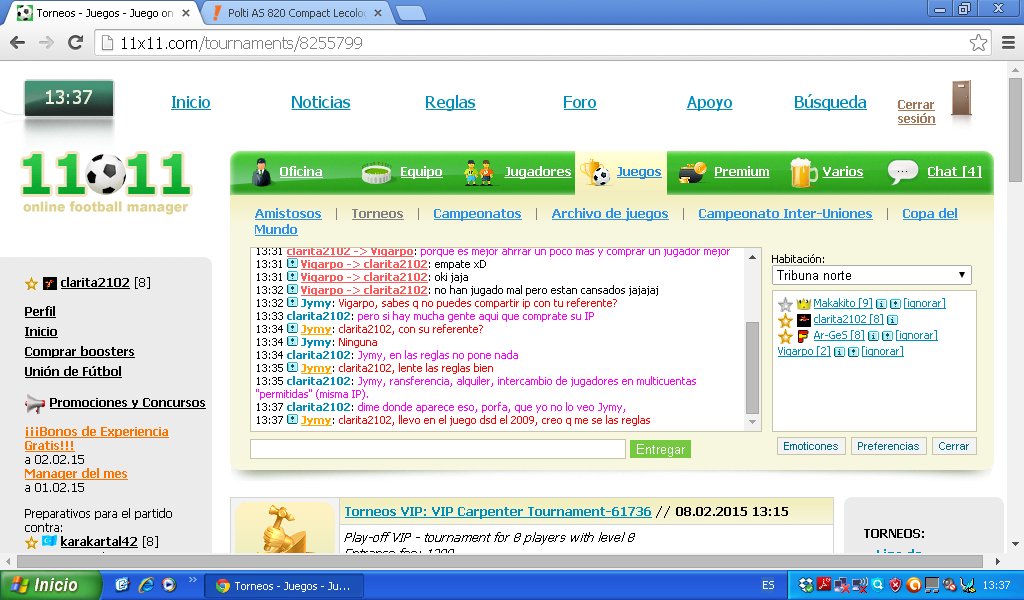Bookmark page with the star icon
The width and height of the screenshot is (1024, 600).
tap(978, 43)
